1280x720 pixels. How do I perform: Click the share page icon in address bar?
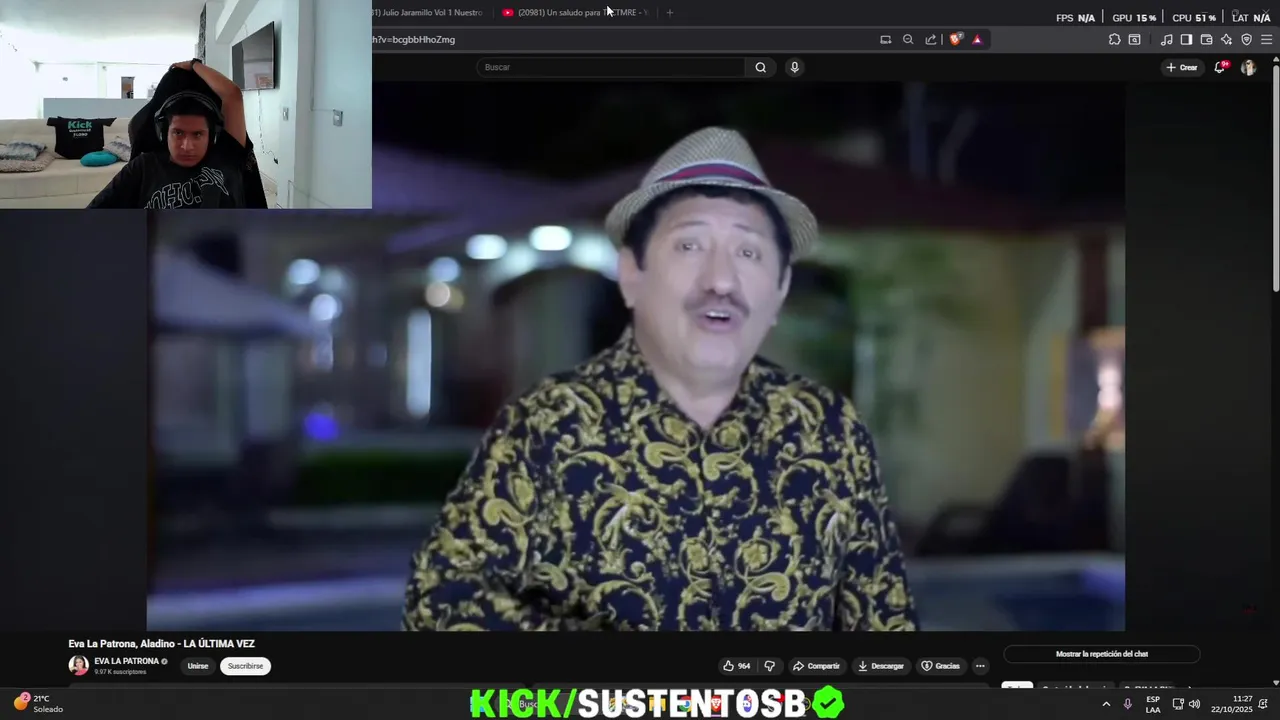pos(931,40)
